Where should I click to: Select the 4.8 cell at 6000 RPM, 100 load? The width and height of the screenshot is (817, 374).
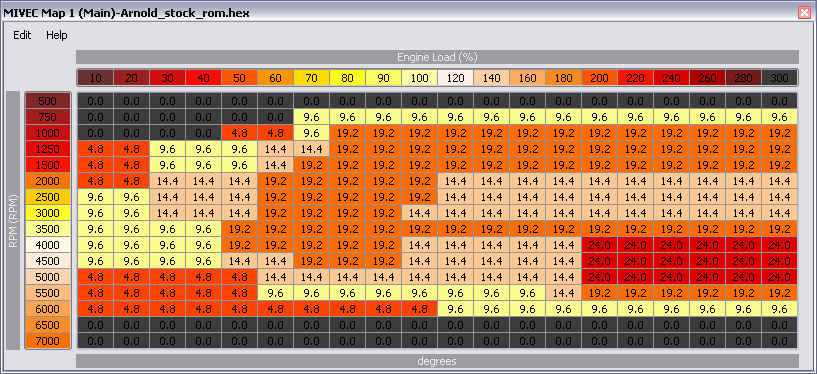tap(419, 309)
